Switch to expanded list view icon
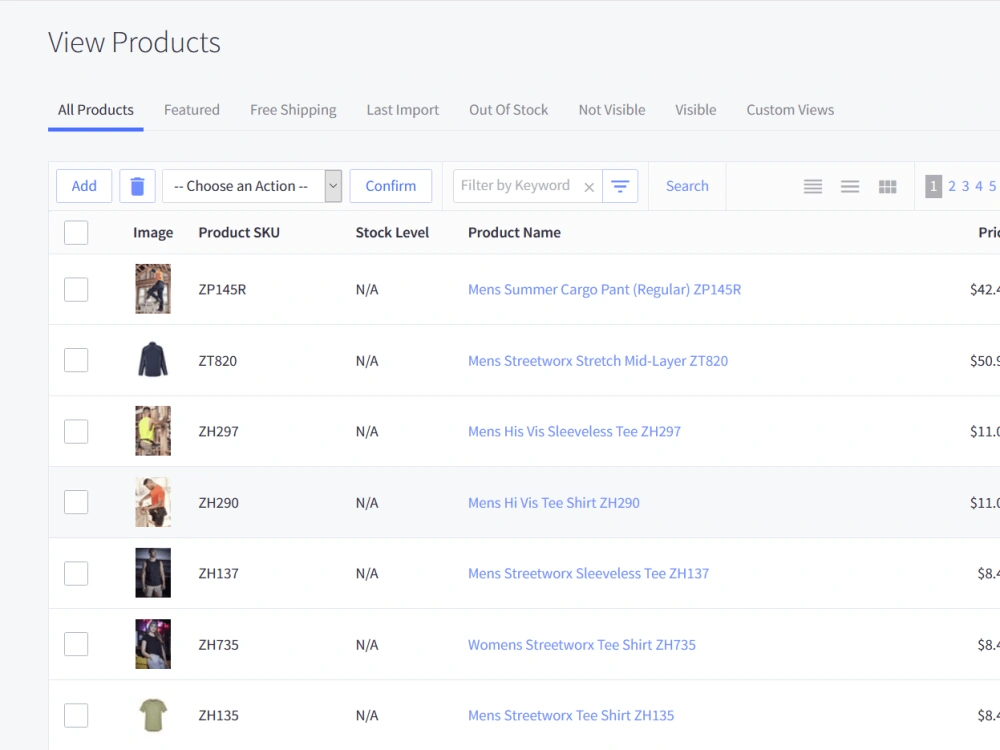This screenshot has width=1000, height=750. [x=849, y=186]
